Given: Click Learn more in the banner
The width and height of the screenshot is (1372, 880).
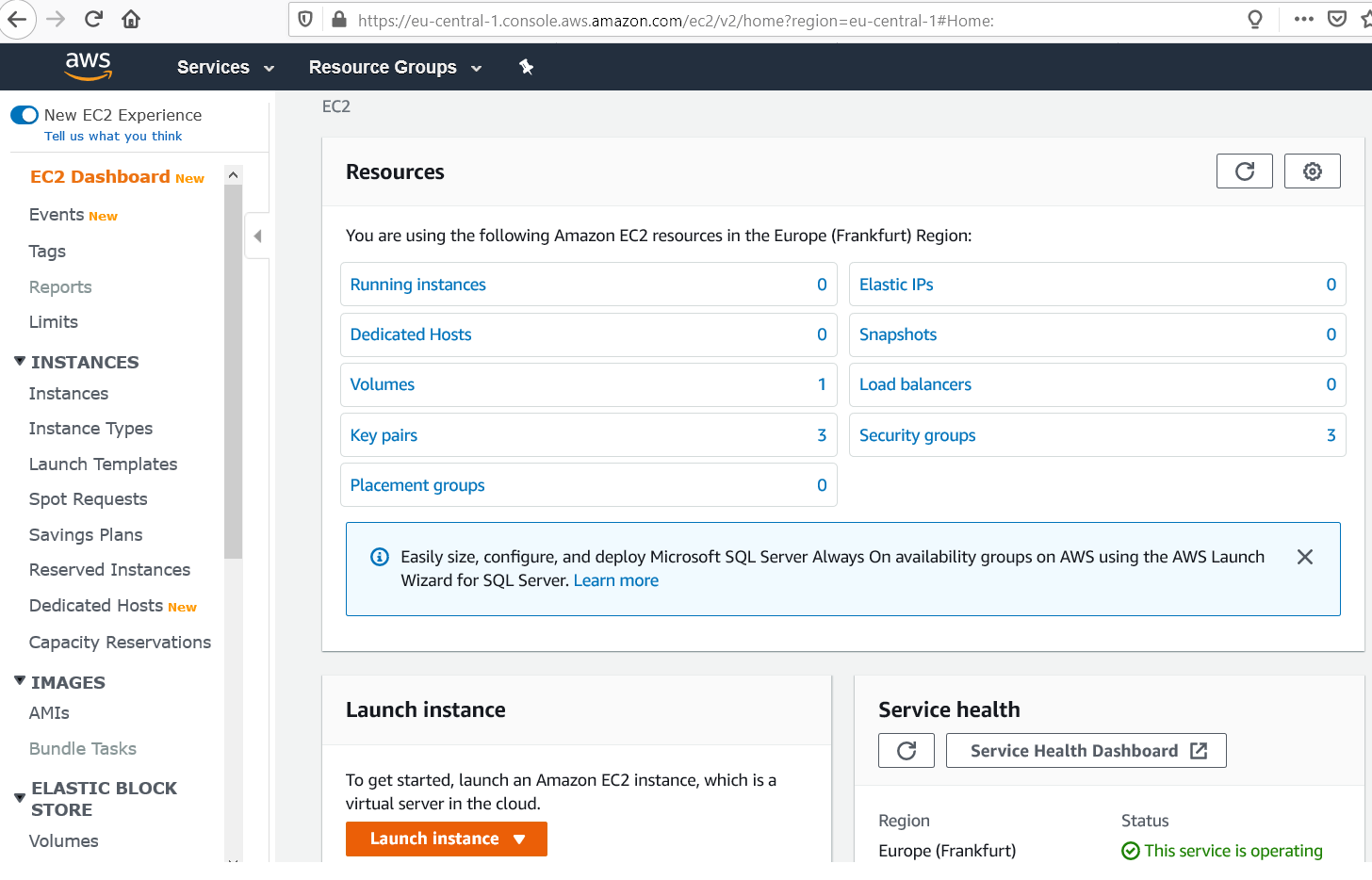Looking at the screenshot, I should (616, 580).
